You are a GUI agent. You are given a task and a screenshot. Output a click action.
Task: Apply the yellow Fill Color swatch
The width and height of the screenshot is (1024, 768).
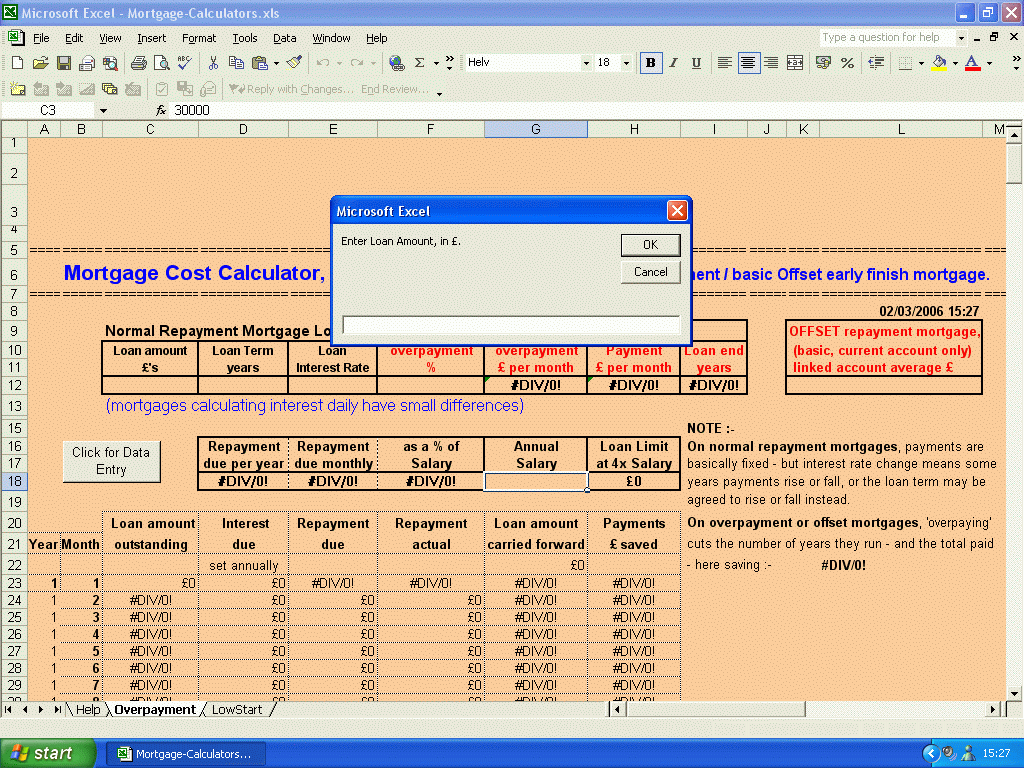point(939,63)
